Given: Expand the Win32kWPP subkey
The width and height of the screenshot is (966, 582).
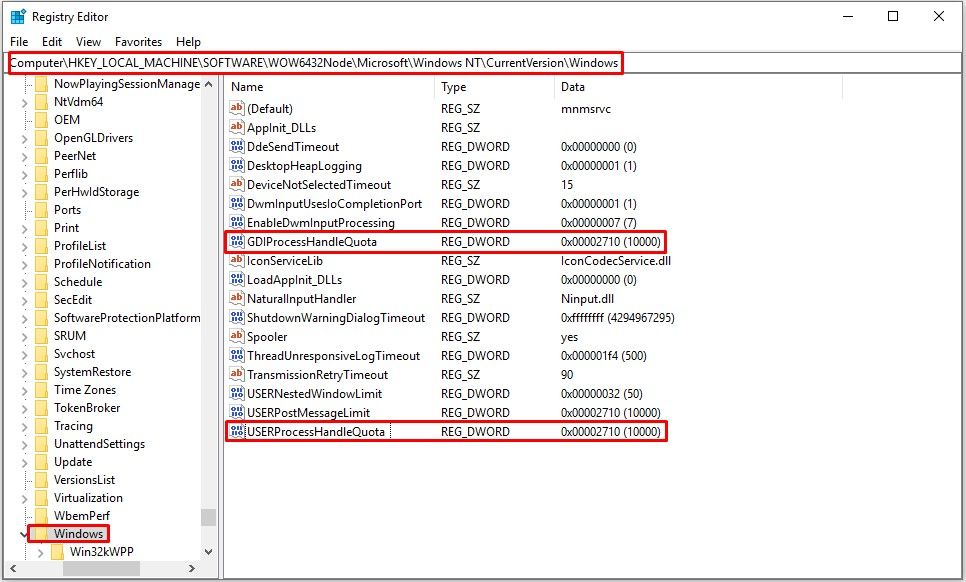Looking at the screenshot, I should (x=41, y=552).
